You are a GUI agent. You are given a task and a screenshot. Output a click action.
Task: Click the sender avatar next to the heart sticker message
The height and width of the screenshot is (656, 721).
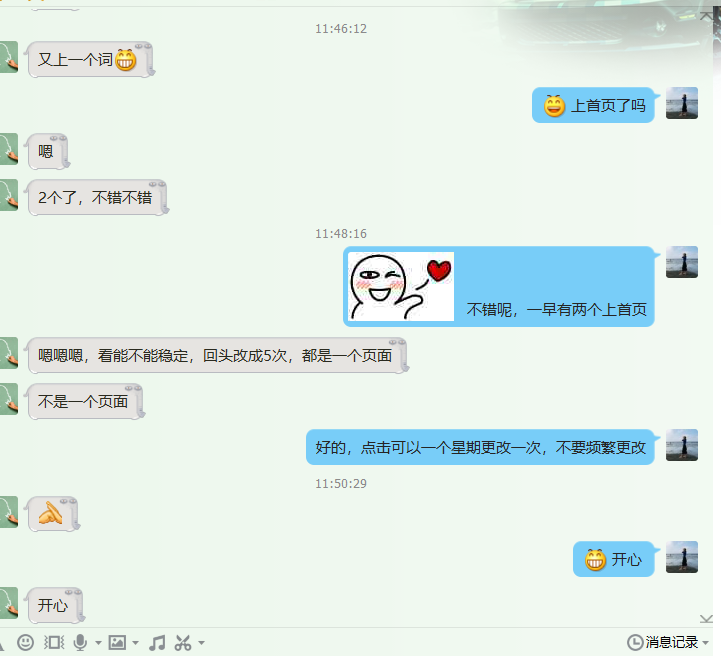pos(682,262)
